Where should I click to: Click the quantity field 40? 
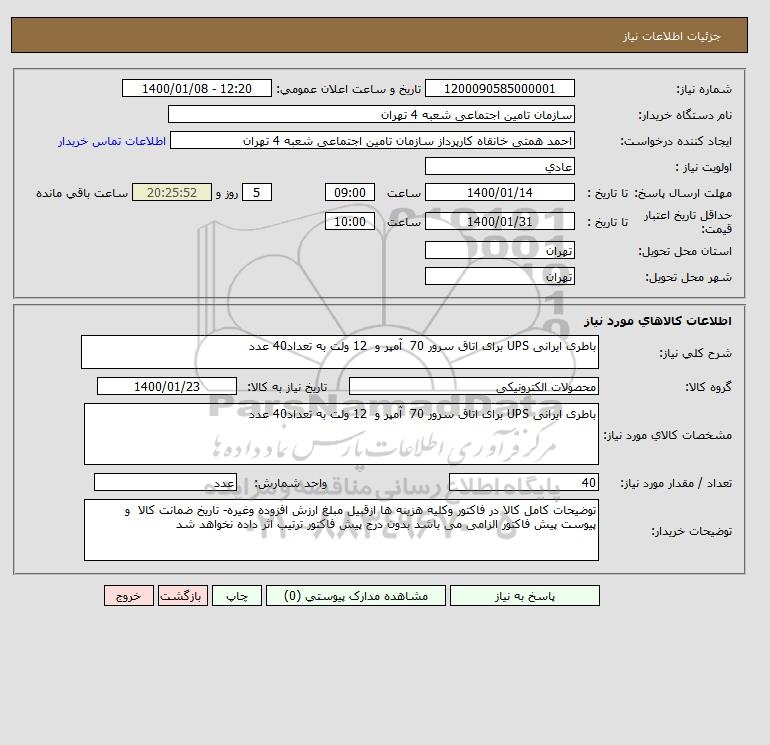tap(523, 482)
